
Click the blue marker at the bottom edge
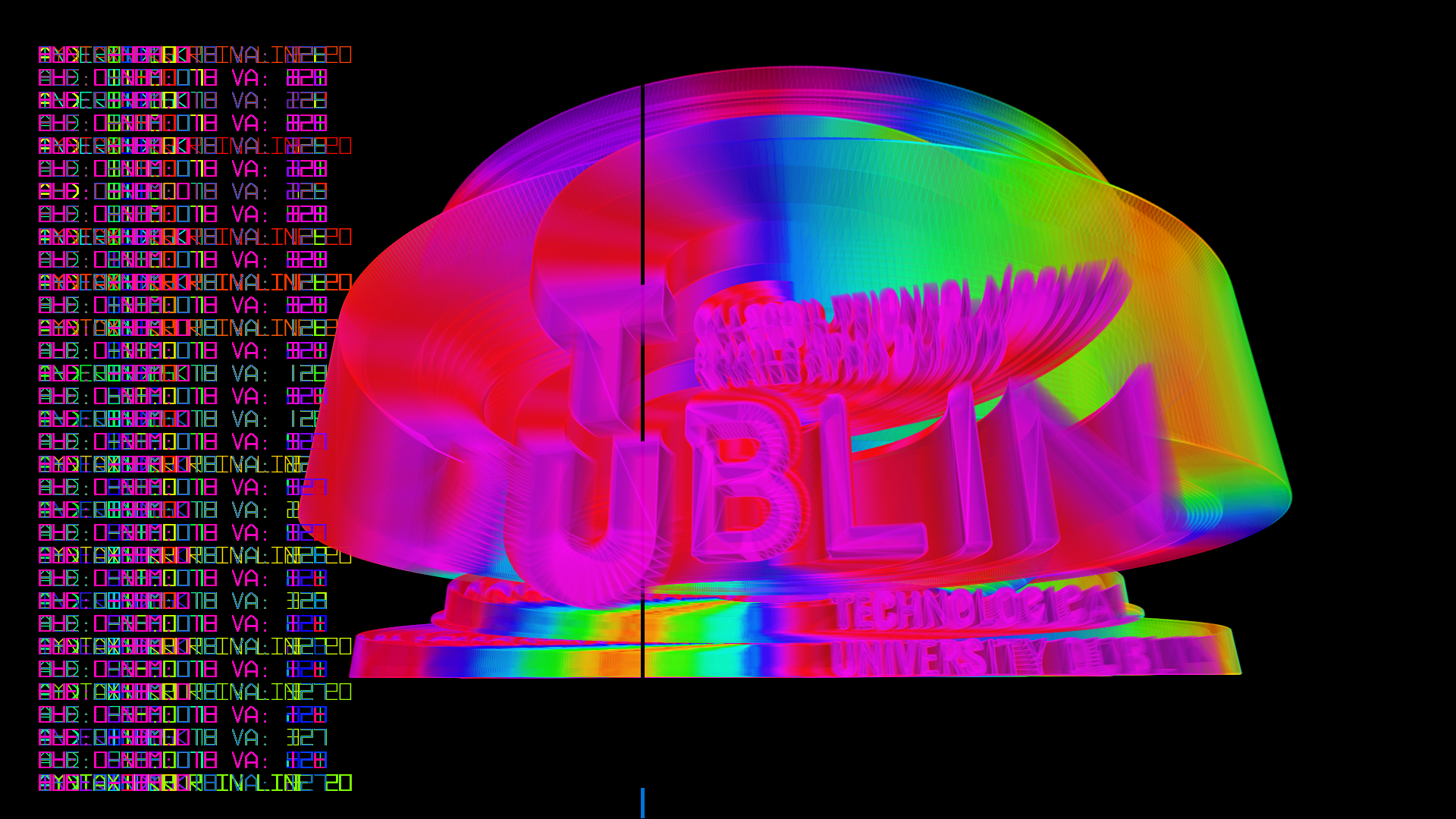pyautogui.click(x=642, y=802)
